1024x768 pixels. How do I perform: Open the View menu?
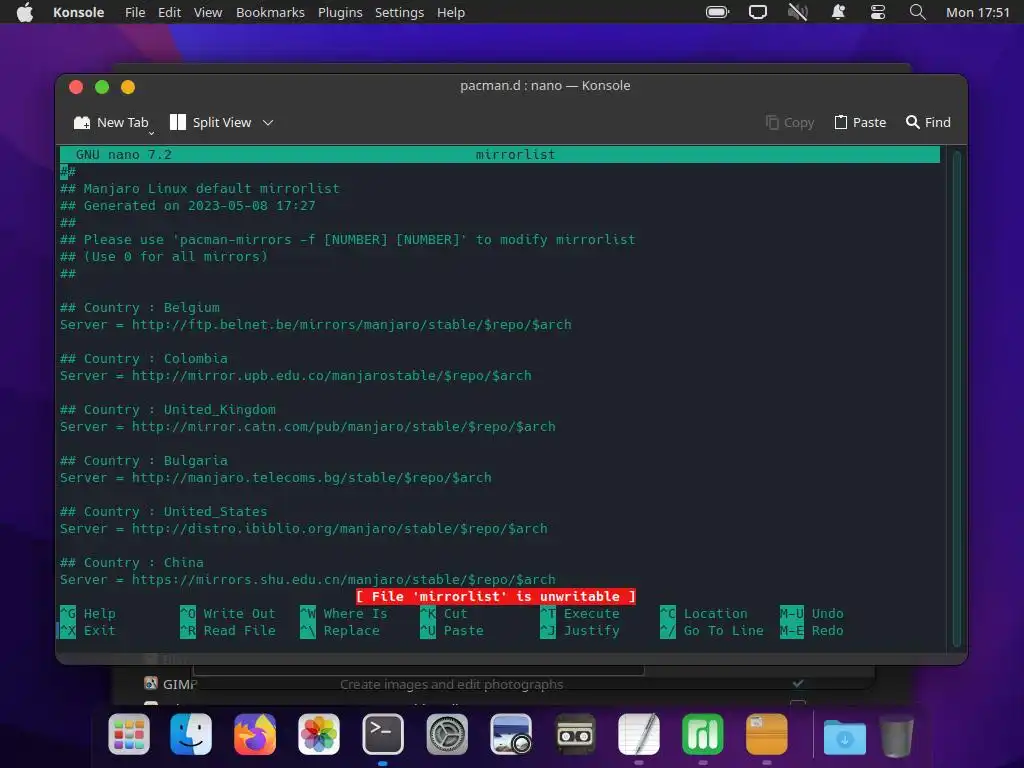(208, 12)
